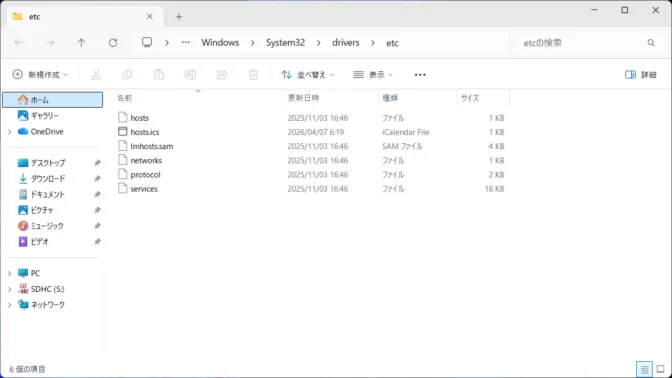
Task: Click the Delete trash can icon
Action: click(x=253, y=75)
